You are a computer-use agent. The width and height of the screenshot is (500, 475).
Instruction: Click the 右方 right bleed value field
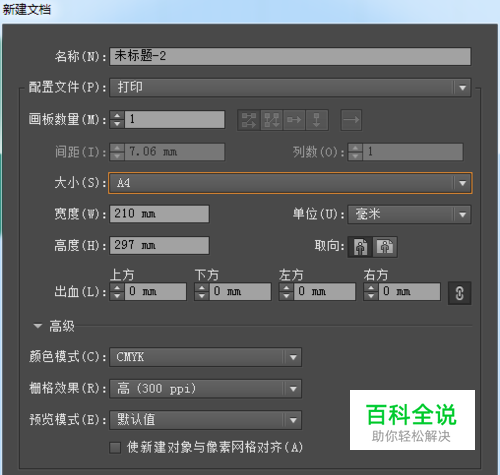[409, 292]
